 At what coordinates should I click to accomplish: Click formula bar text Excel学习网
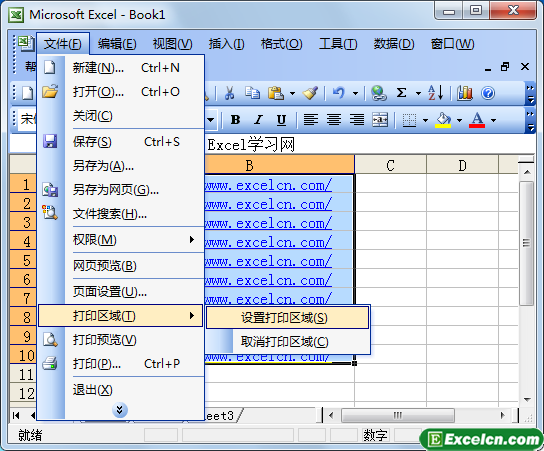point(251,144)
